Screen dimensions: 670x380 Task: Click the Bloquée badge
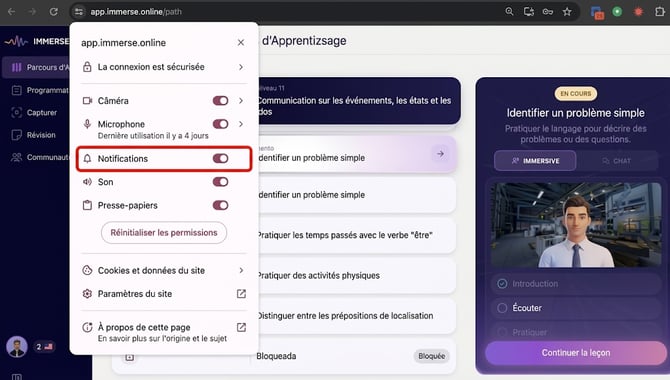click(x=431, y=356)
